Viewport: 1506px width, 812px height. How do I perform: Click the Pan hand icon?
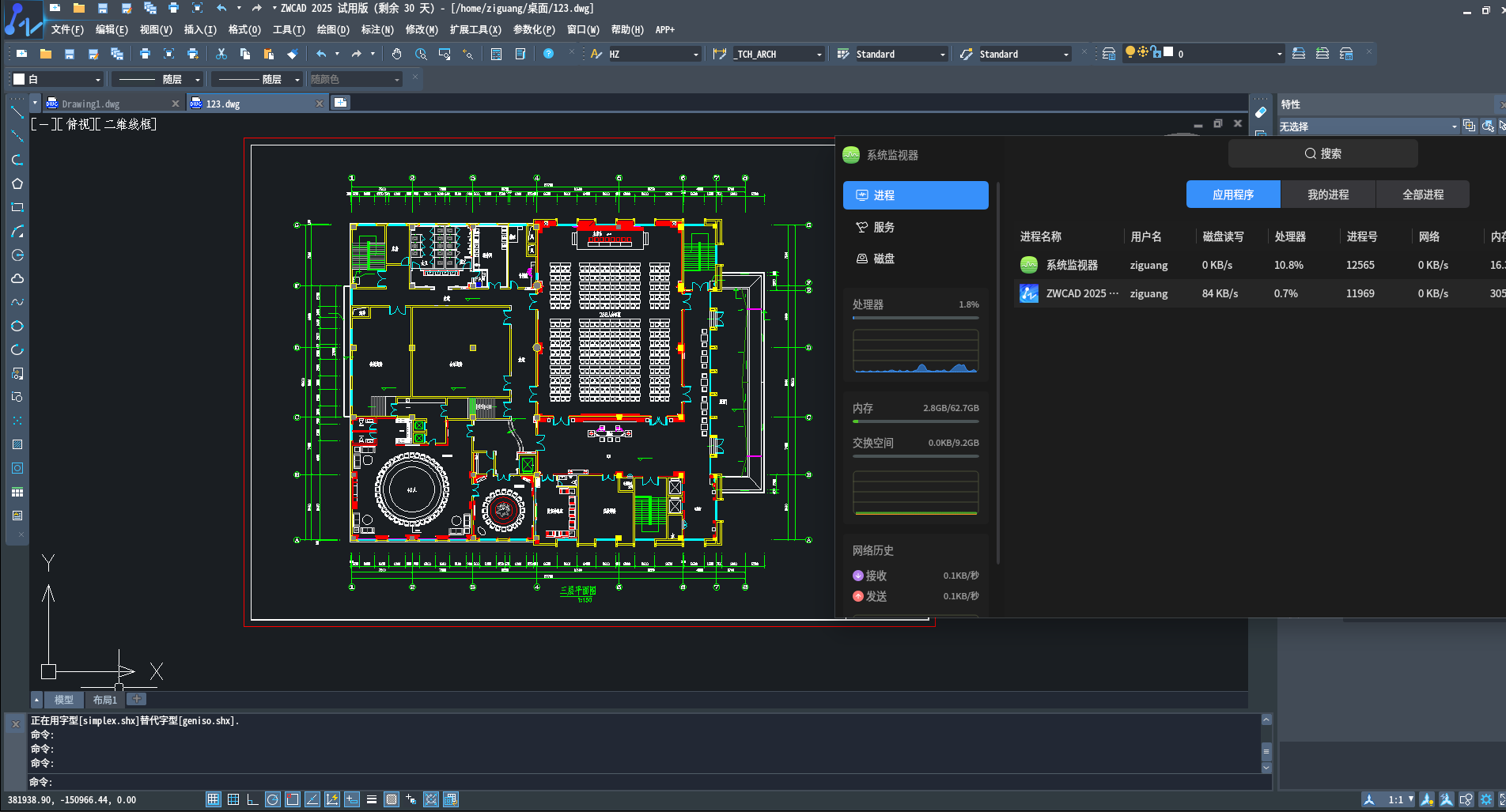point(396,54)
